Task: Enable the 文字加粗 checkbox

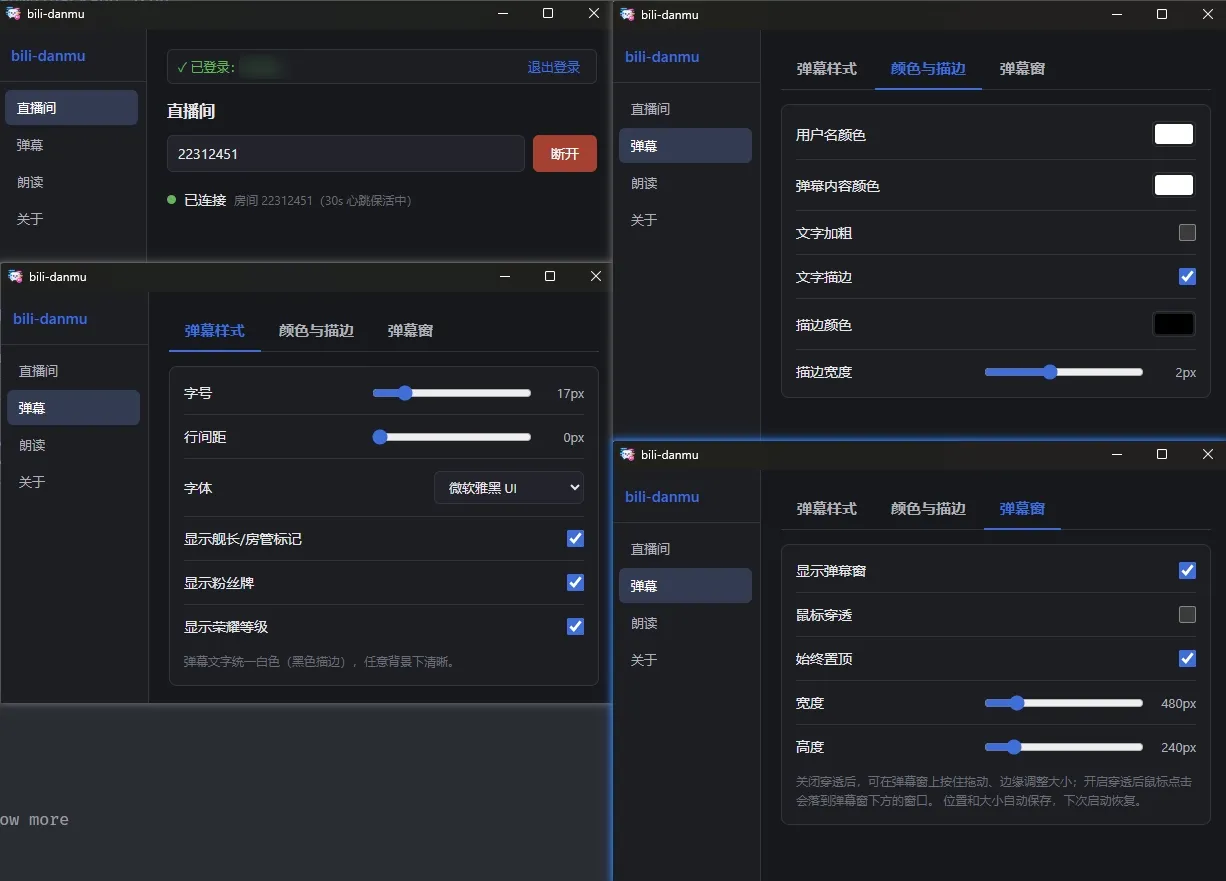Action: point(1187,233)
